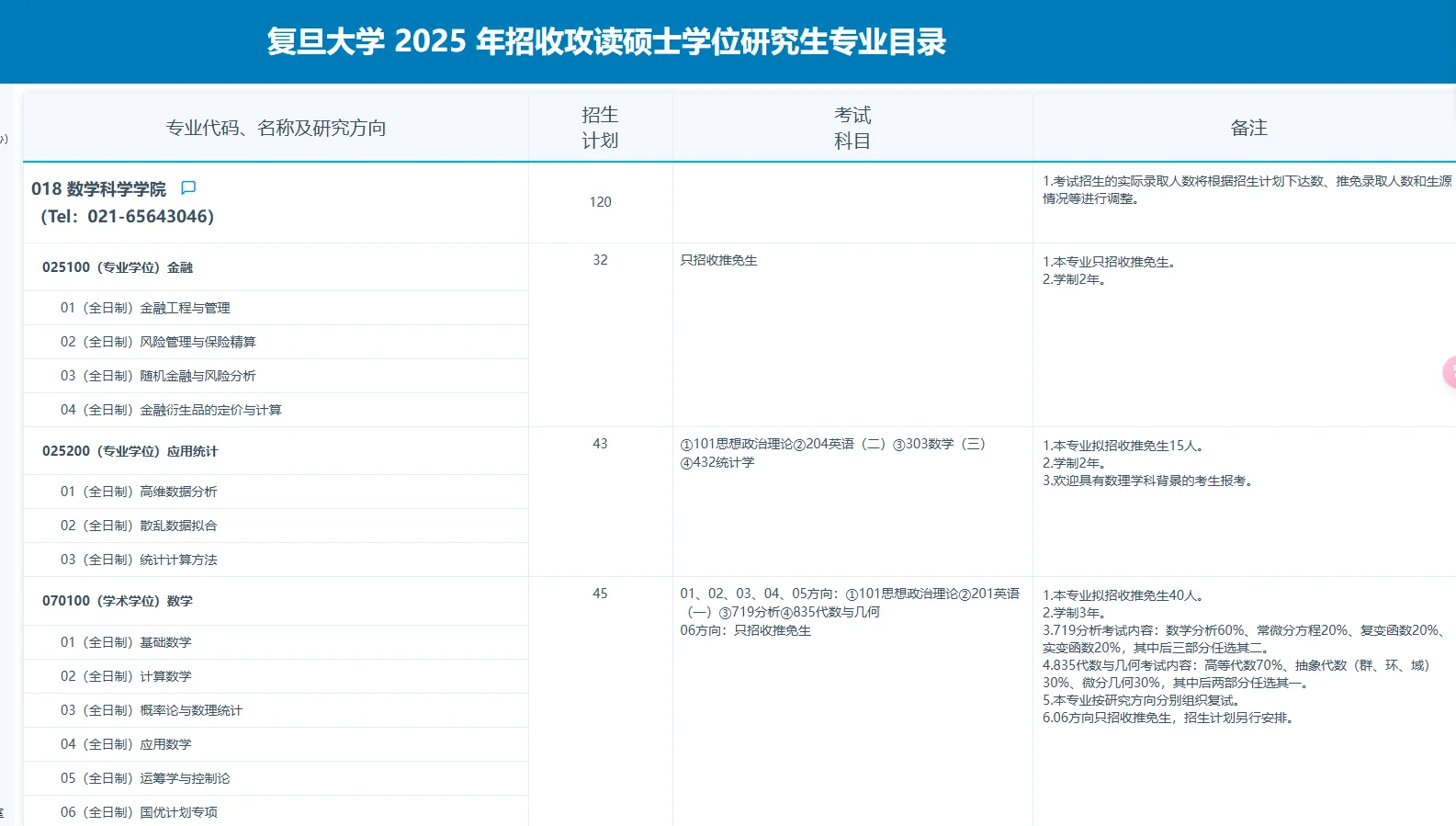Select the 025200（专业学位）应用统计 program row

276,451
